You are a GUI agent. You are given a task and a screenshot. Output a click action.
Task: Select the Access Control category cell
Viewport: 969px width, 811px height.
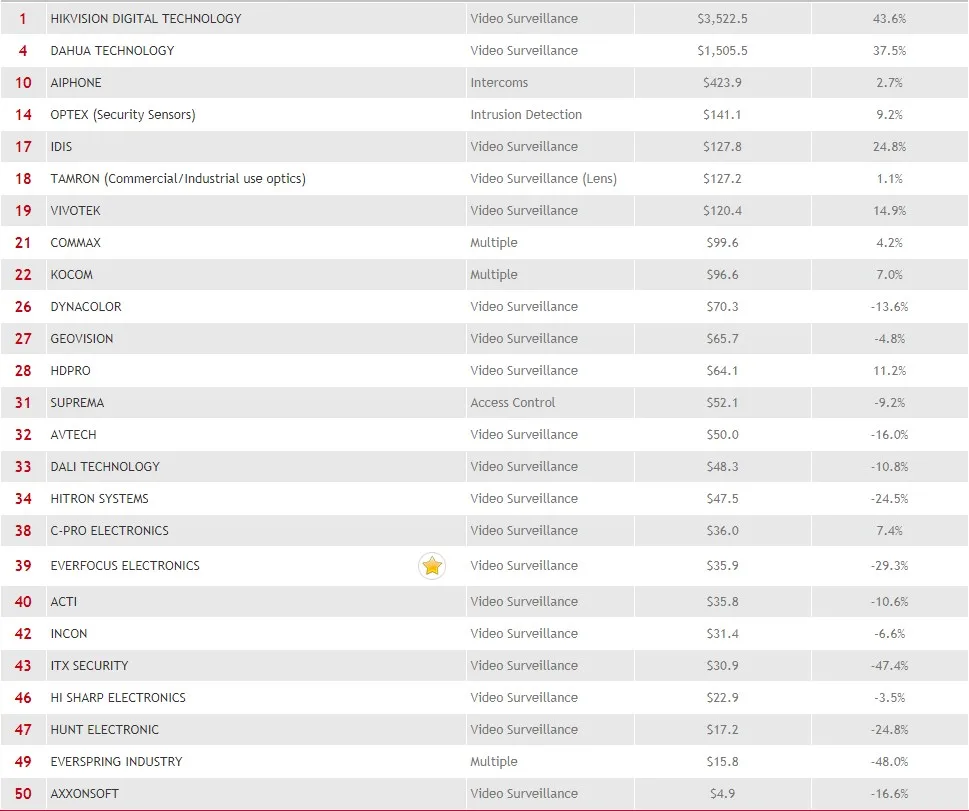(x=513, y=403)
